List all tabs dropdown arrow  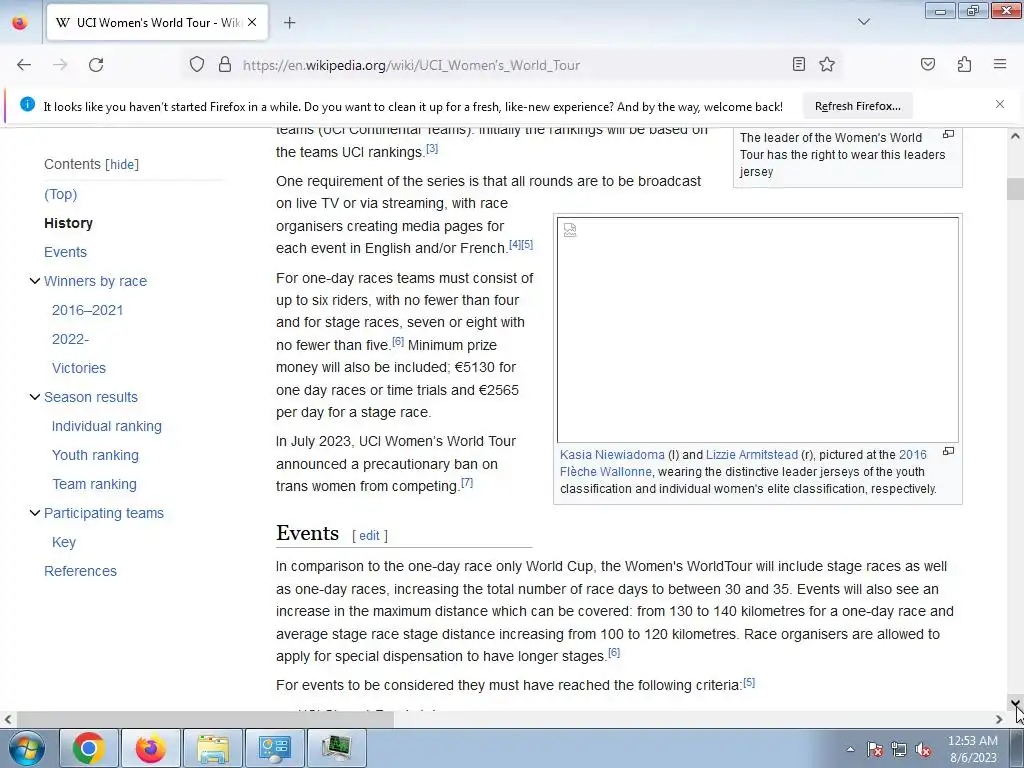(x=863, y=22)
